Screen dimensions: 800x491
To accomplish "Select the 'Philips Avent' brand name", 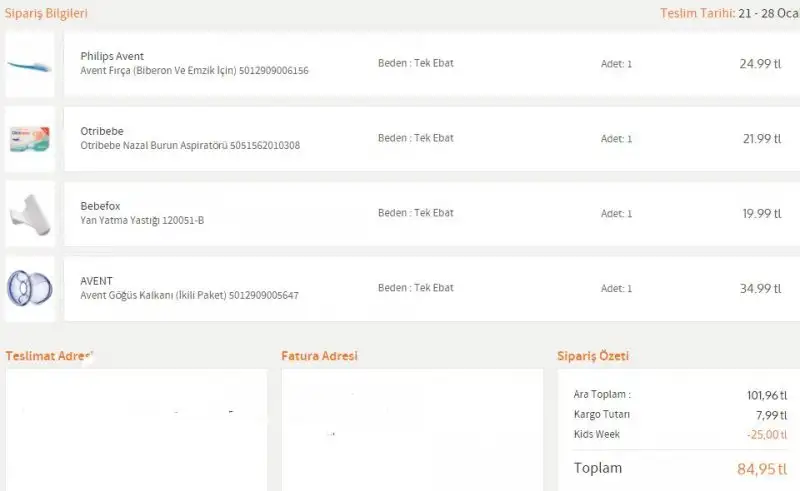I will click(x=112, y=56).
